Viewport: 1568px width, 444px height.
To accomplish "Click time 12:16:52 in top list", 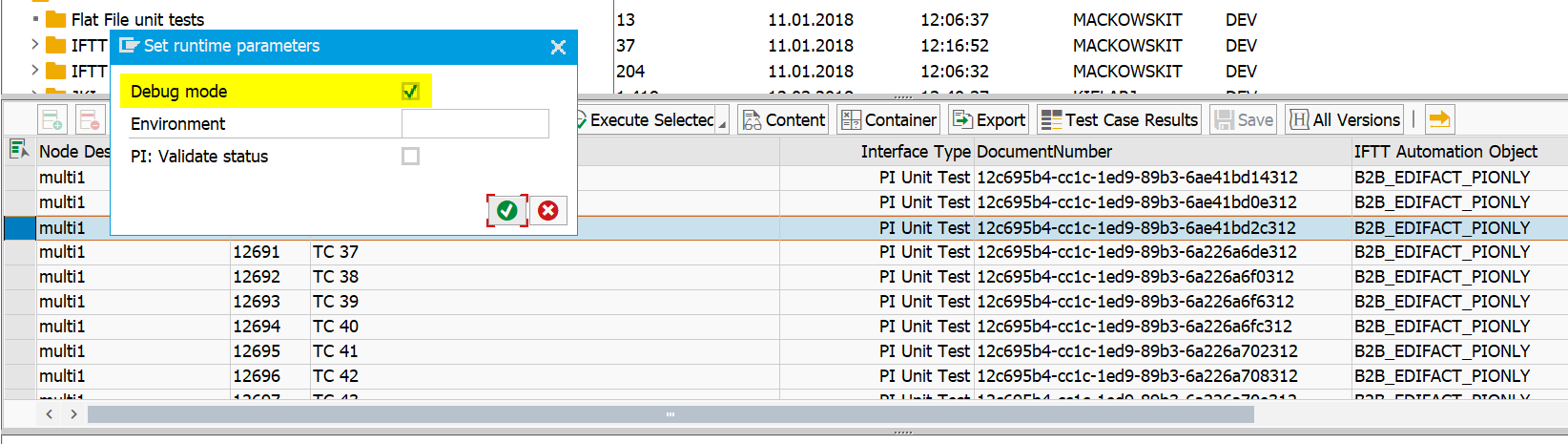I will [x=955, y=45].
